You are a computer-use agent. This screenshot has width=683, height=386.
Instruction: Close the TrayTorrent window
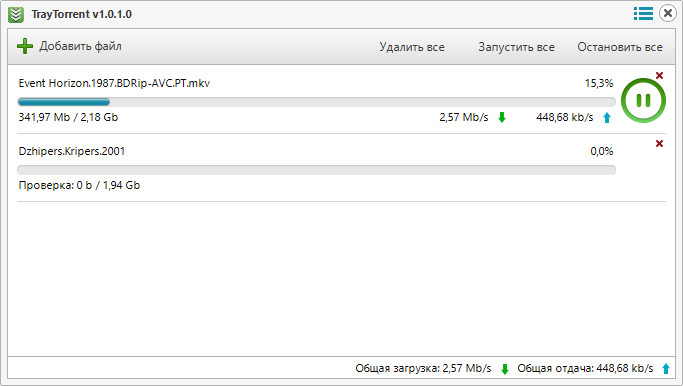click(668, 14)
